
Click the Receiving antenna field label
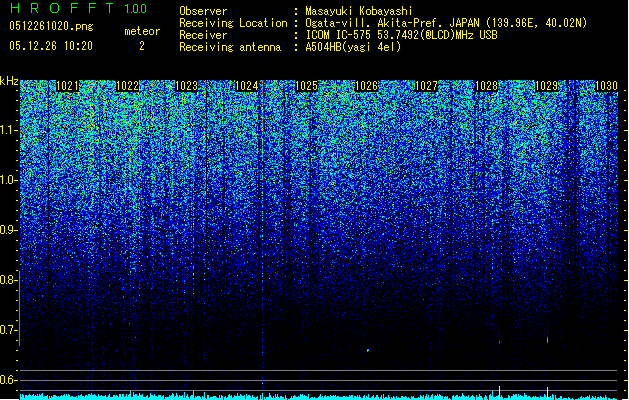coord(230,47)
